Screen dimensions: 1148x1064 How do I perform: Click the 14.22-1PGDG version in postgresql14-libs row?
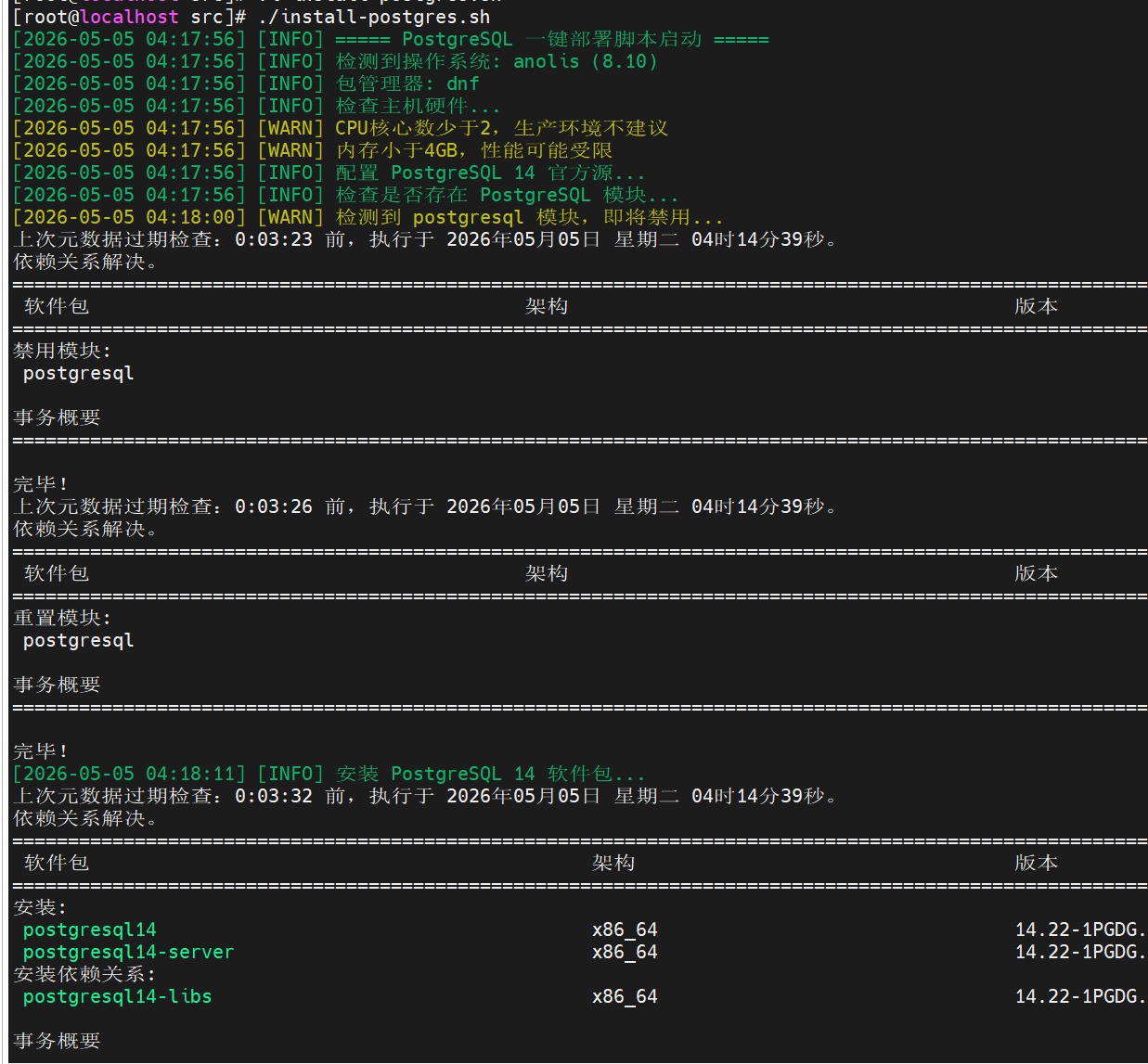click(x=1080, y=996)
